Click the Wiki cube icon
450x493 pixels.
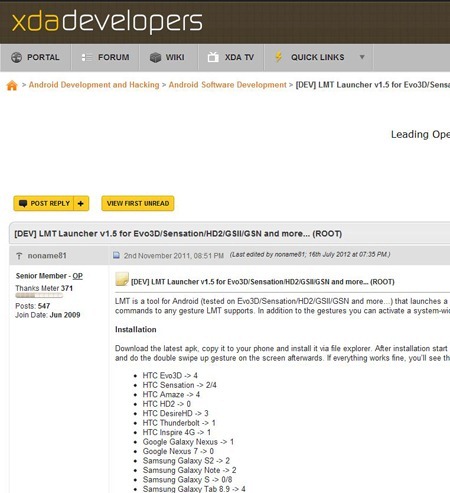(x=155, y=57)
